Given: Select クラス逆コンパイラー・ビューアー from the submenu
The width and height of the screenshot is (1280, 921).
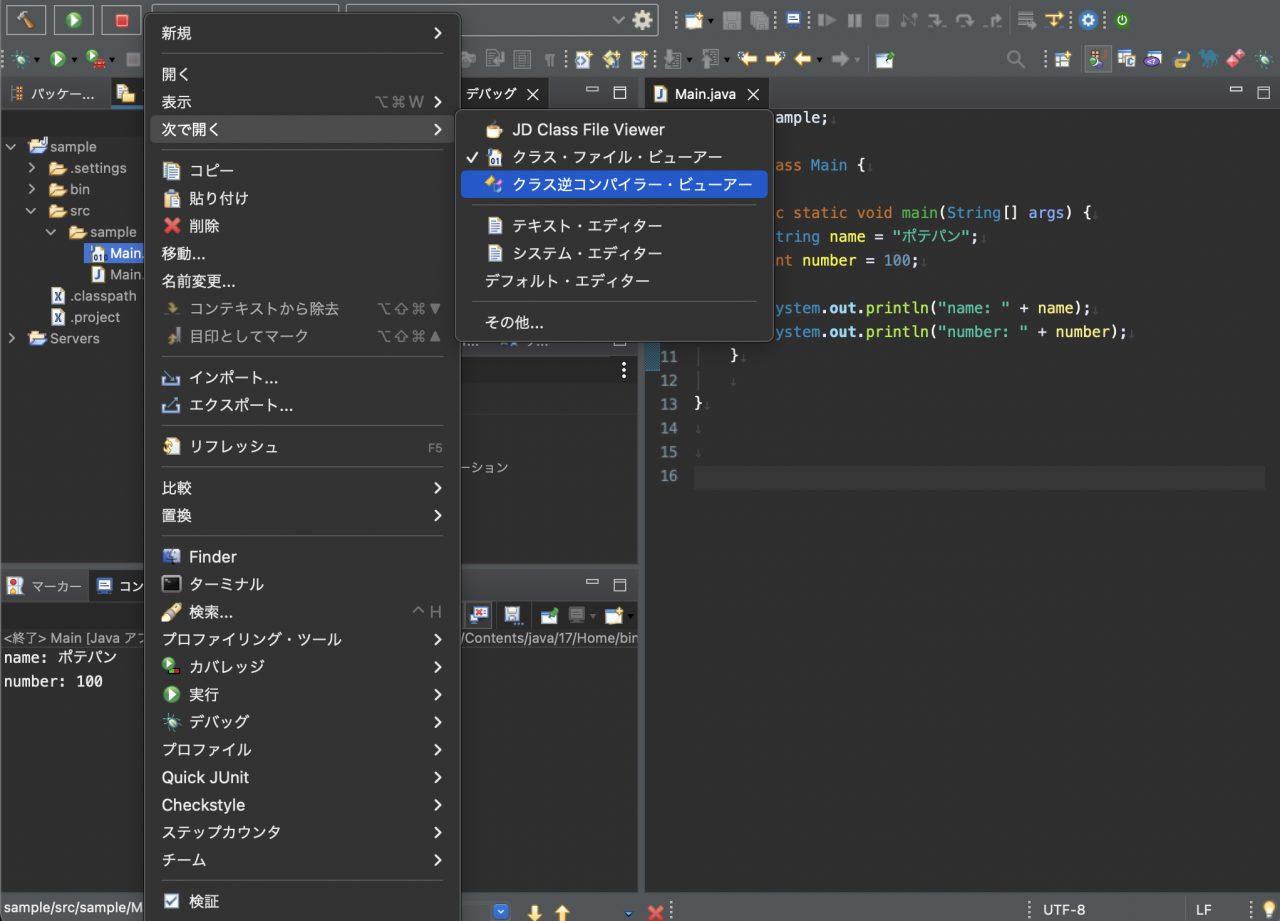Looking at the screenshot, I should tap(614, 184).
